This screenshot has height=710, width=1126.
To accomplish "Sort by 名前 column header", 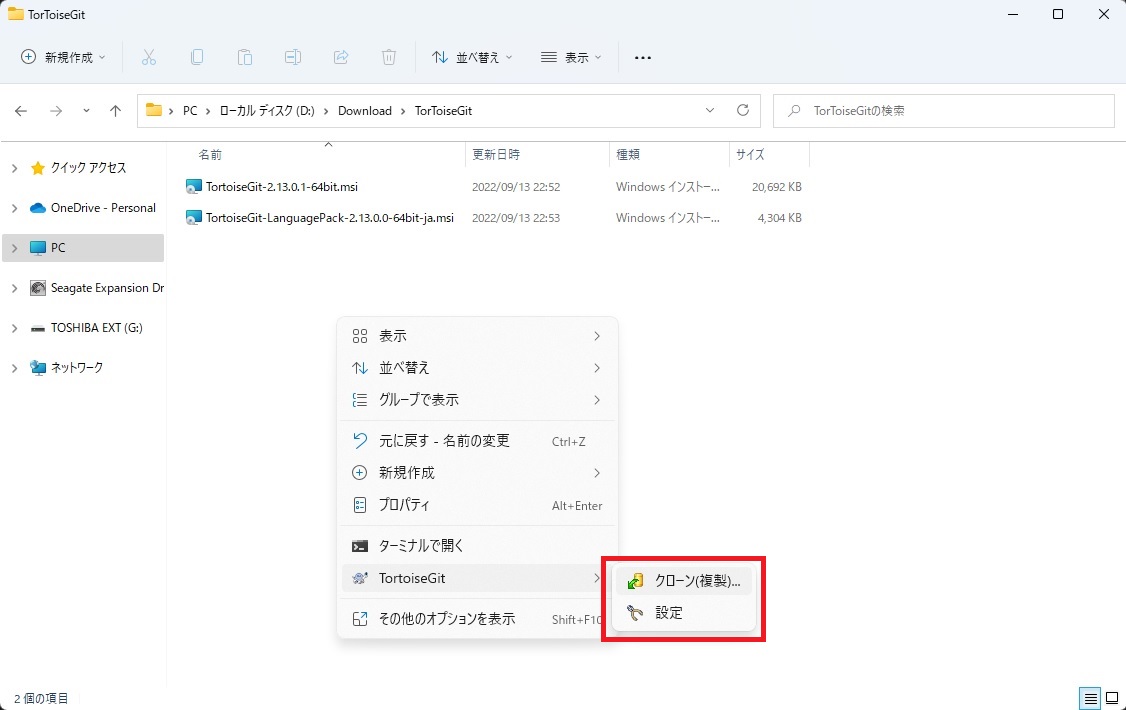I will [210, 154].
